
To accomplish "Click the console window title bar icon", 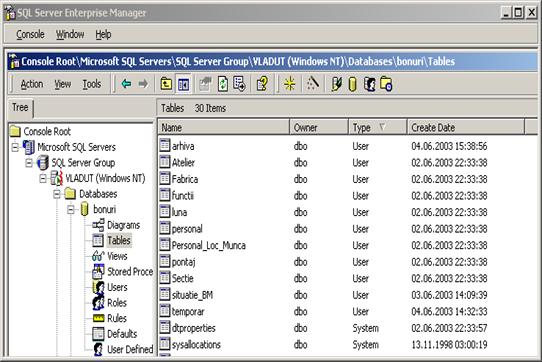I will coord(14,61).
